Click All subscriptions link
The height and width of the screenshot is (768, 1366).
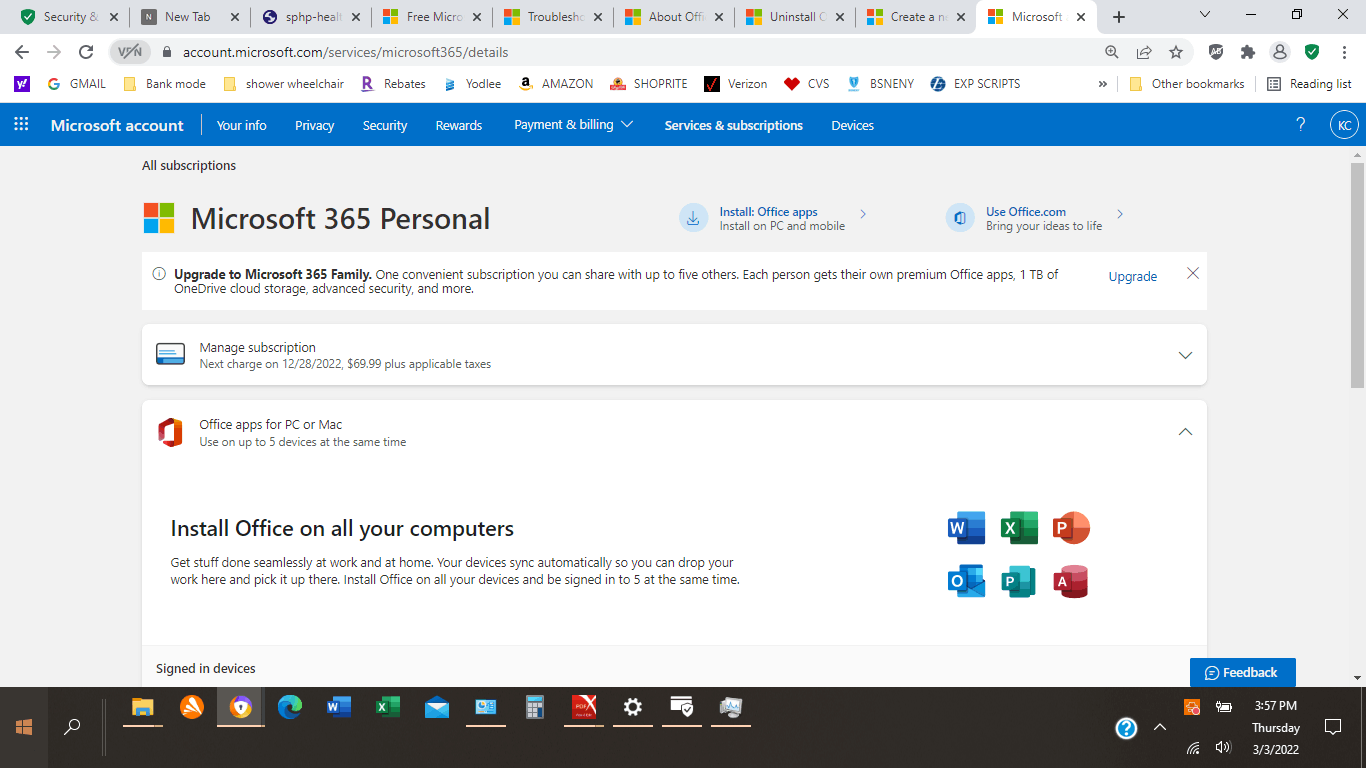coord(189,166)
